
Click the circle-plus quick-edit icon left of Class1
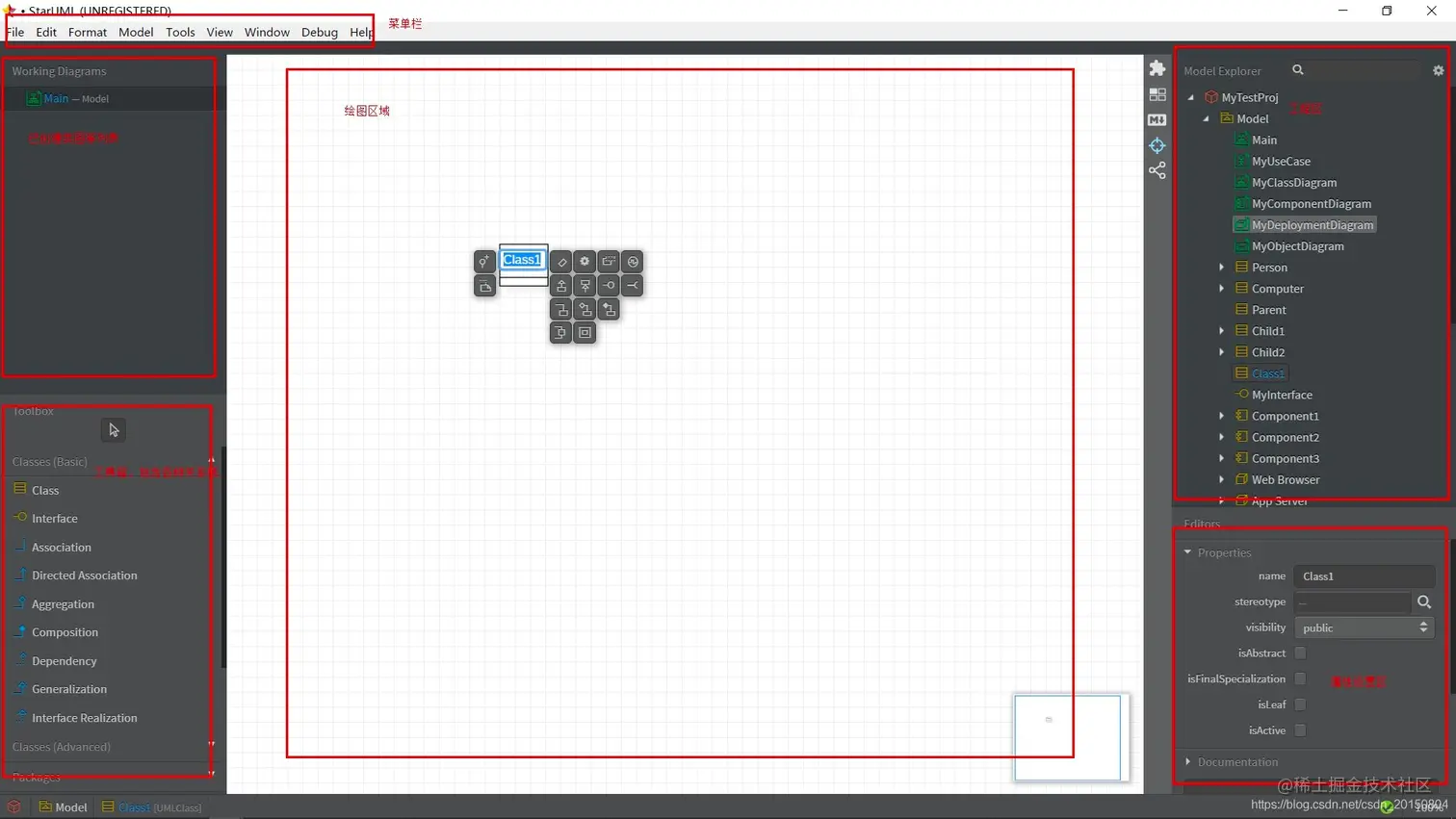[x=485, y=262]
